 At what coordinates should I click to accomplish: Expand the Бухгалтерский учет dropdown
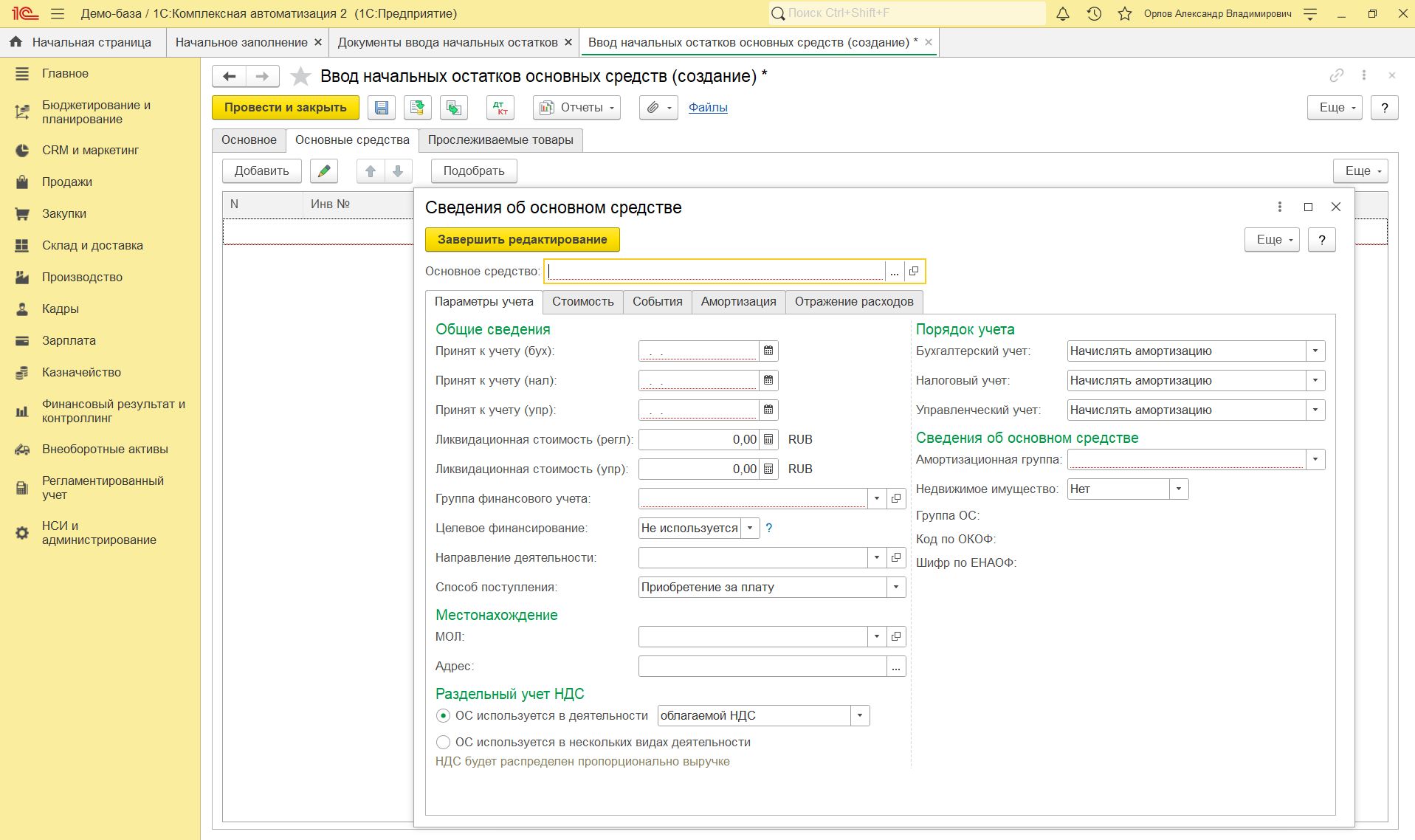pyautogui.click(x=1315, y=351)
